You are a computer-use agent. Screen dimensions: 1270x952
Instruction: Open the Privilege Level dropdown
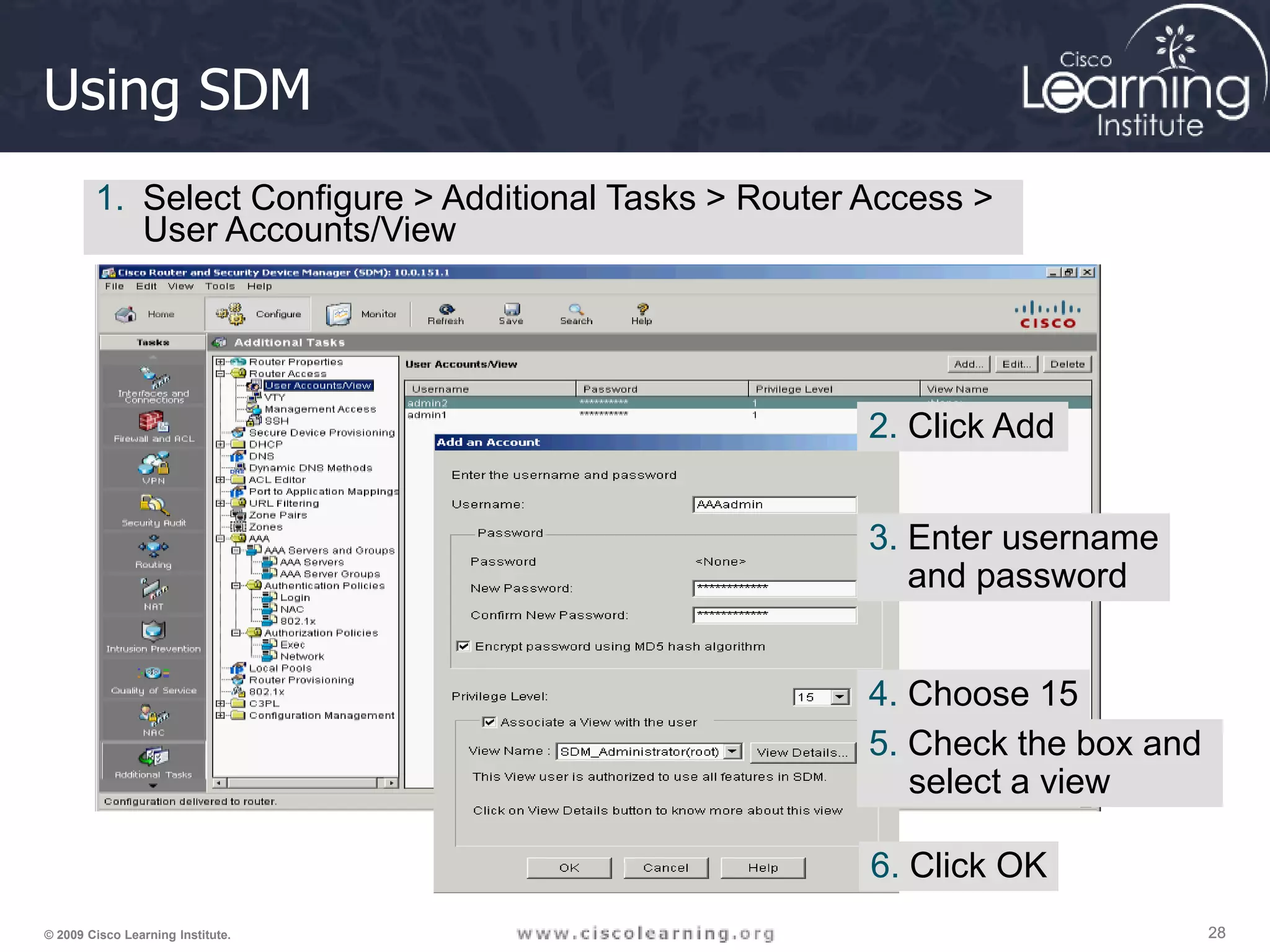click(840, 697)
